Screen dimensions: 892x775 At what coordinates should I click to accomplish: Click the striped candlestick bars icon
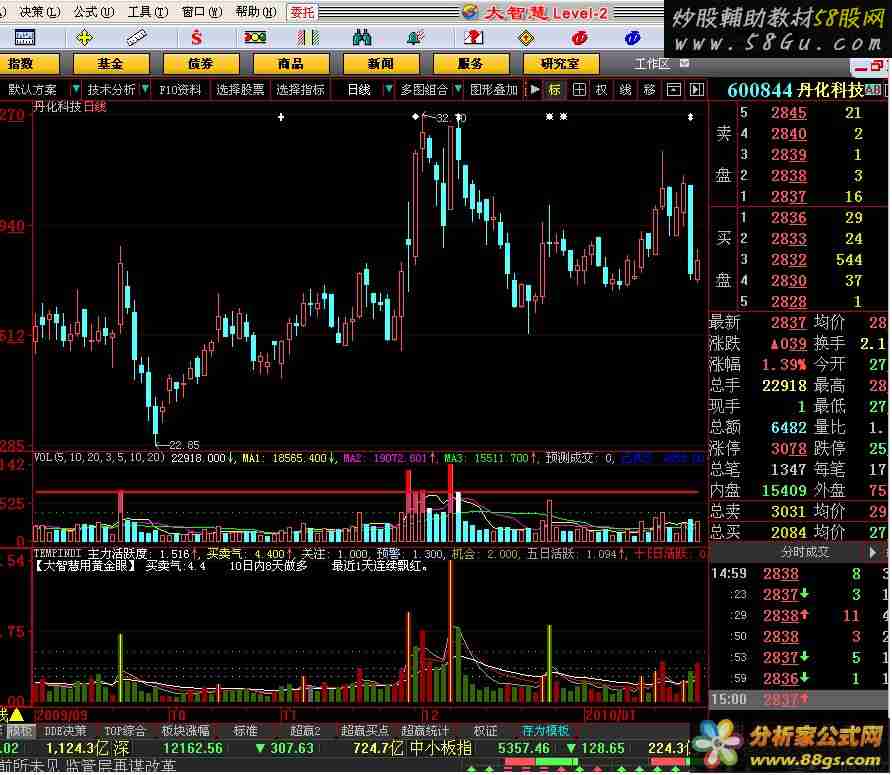point(308,38)
